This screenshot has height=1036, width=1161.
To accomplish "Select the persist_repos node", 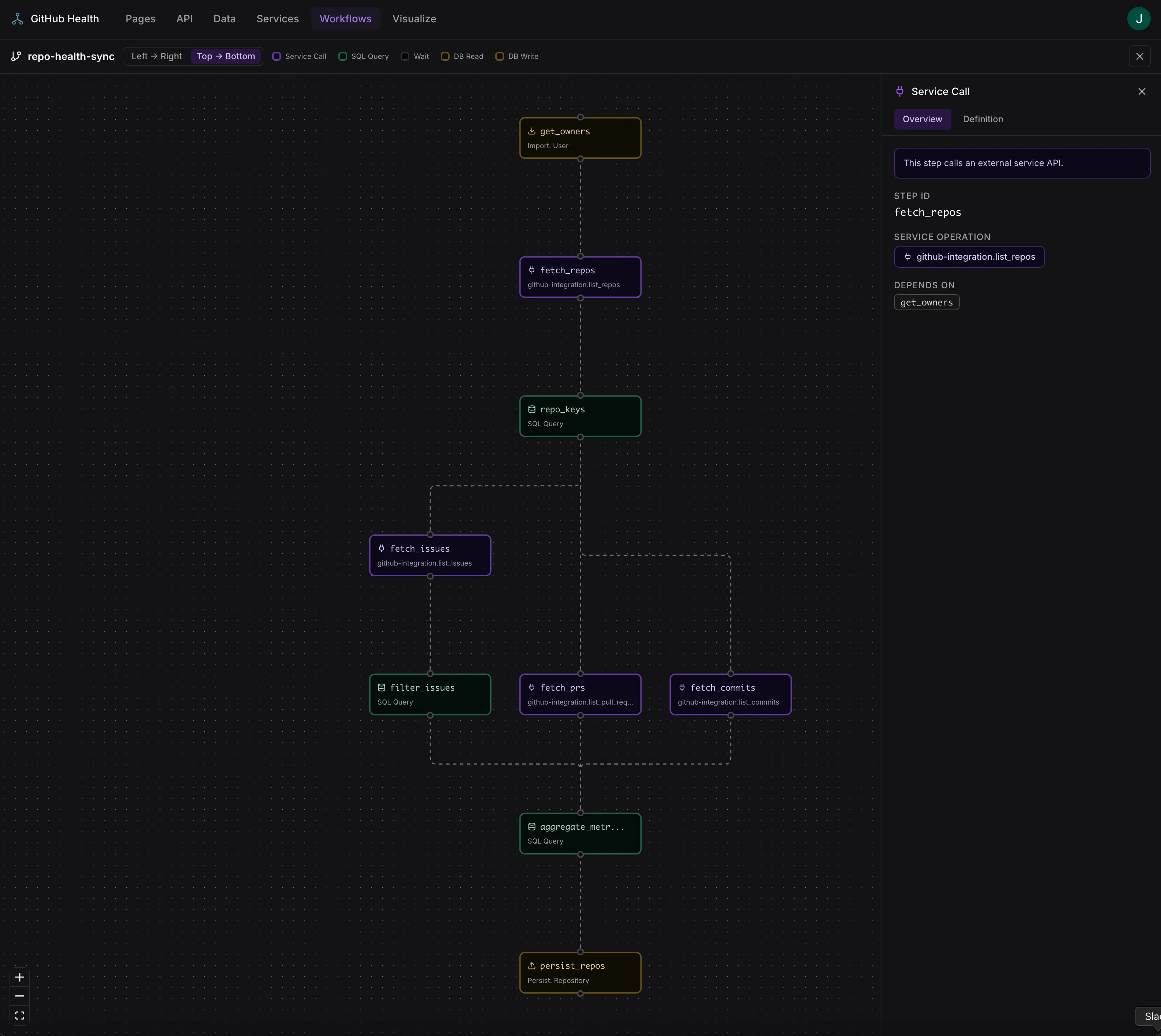I will pos(580,972).
